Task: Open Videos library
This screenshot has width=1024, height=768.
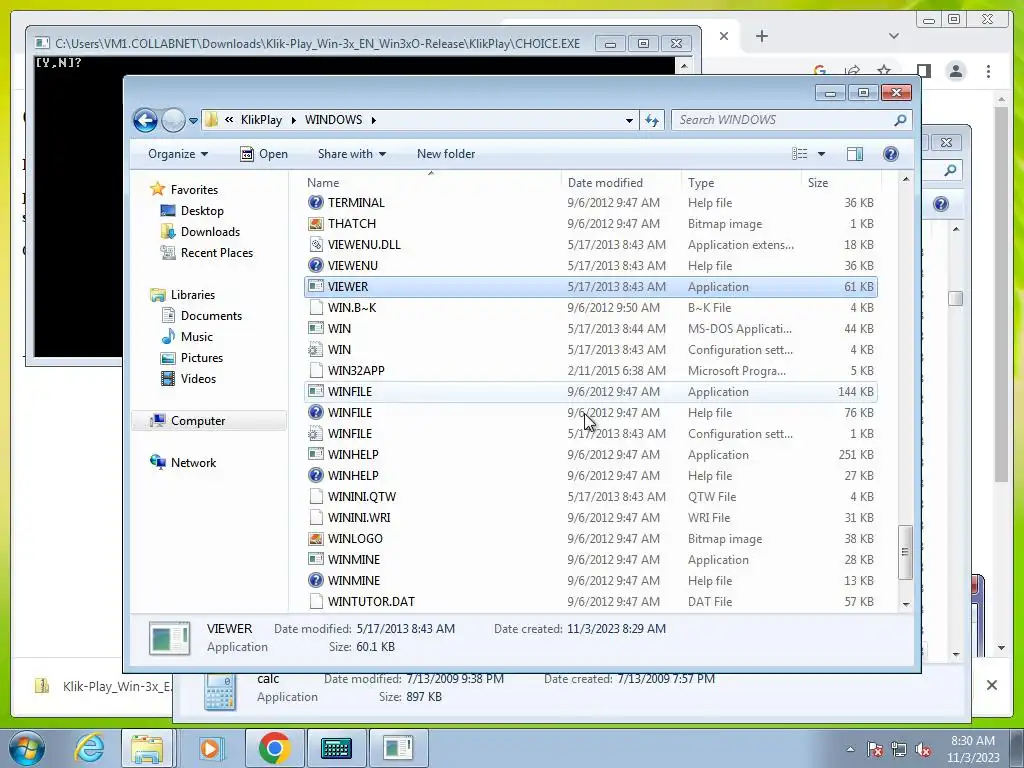Action: 198,379
